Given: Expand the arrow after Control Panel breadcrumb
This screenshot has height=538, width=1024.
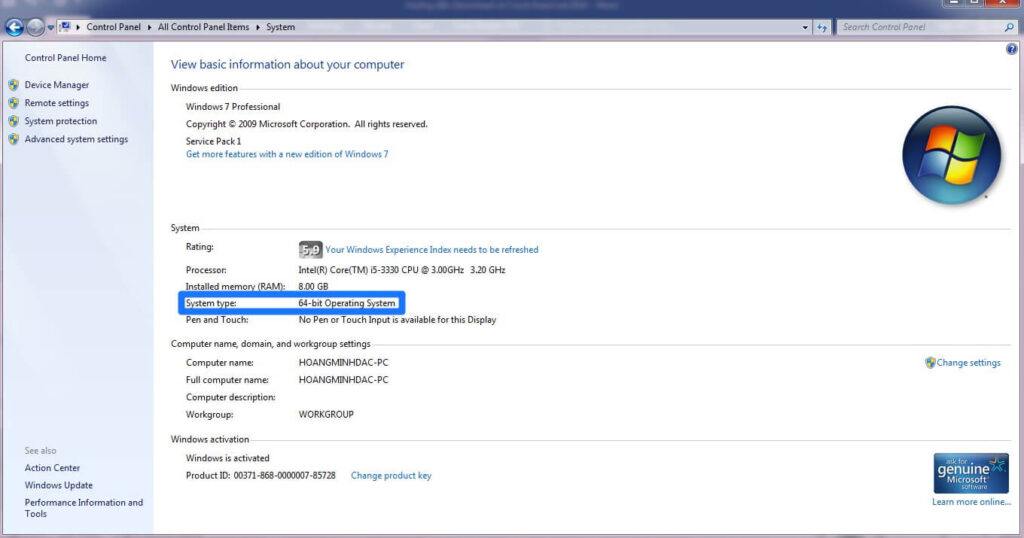Looking at the screenshot, I should point(149,27).
